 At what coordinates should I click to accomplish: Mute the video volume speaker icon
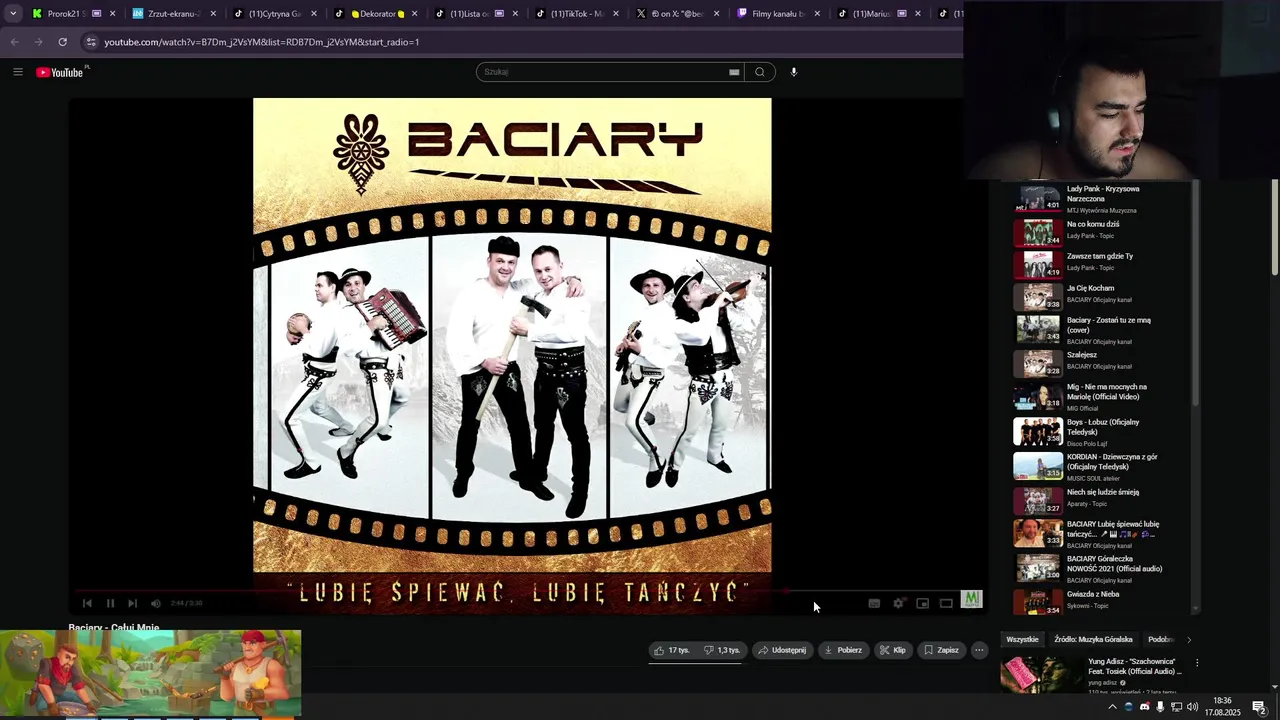click(x=155, y=603)
